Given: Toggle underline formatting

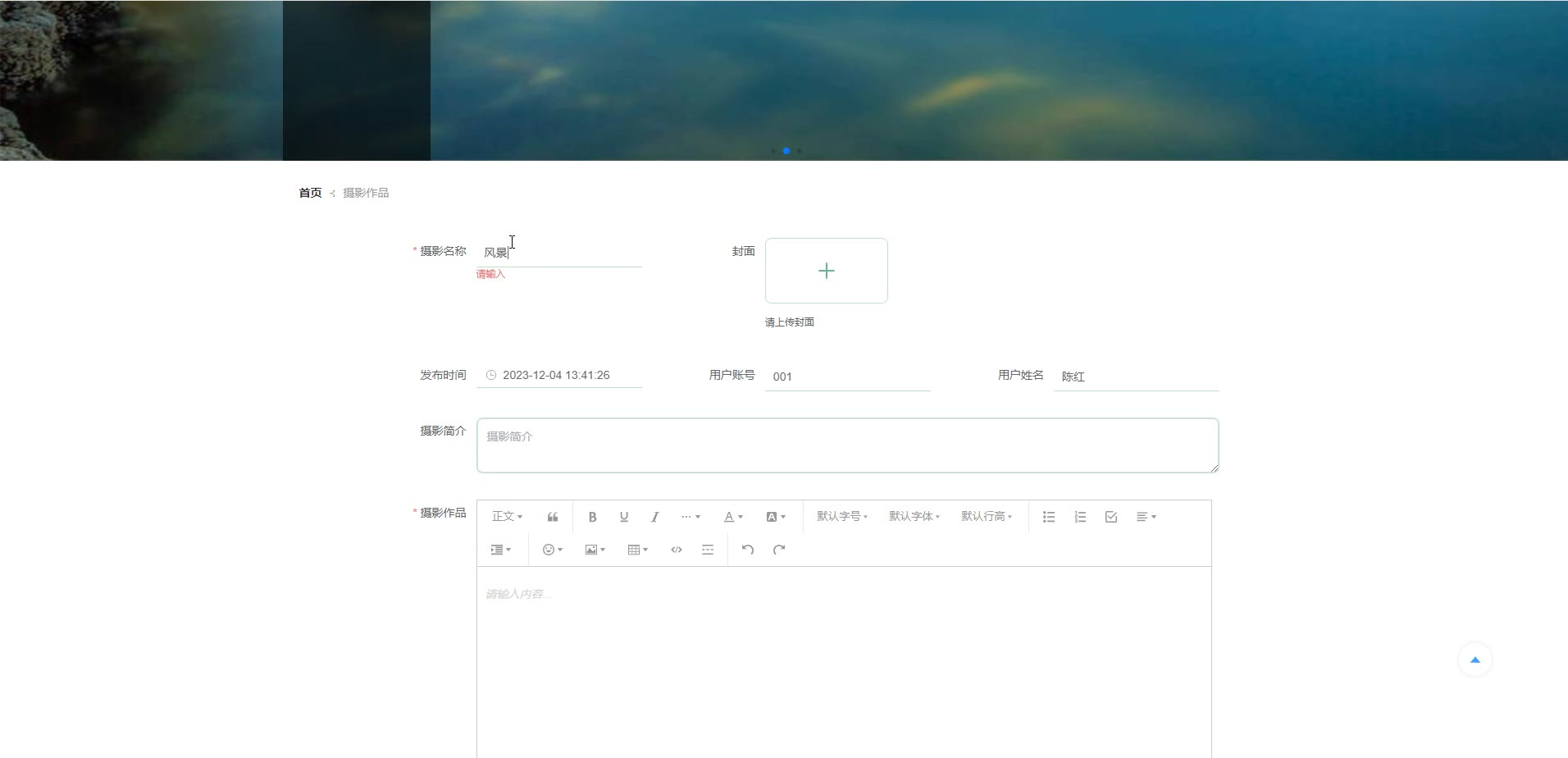Looking at the screenshot, I should pyautogui.click(x=623, y=517).
